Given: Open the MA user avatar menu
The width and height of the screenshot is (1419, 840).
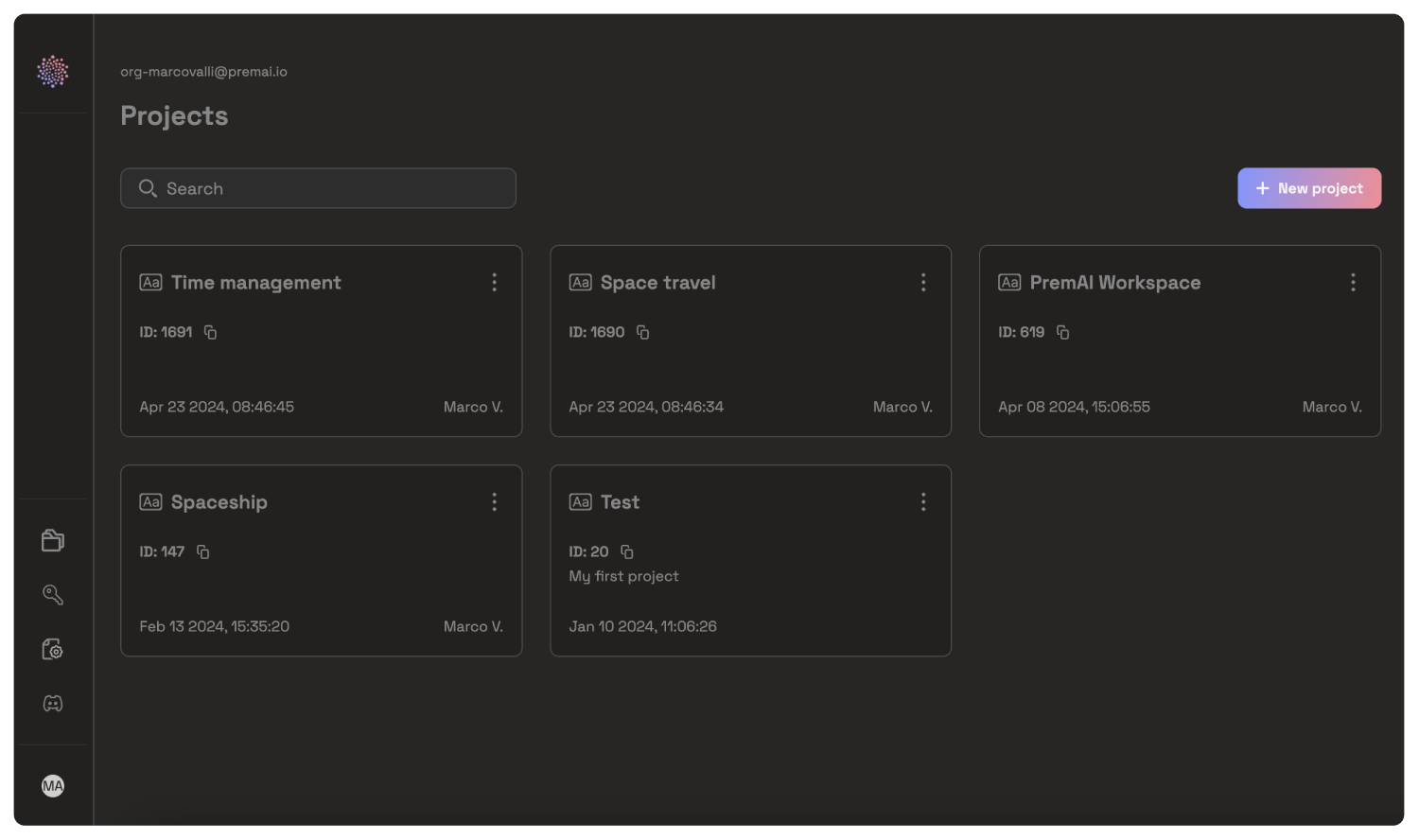Looking at the screenshot, I should pos(53,786).
